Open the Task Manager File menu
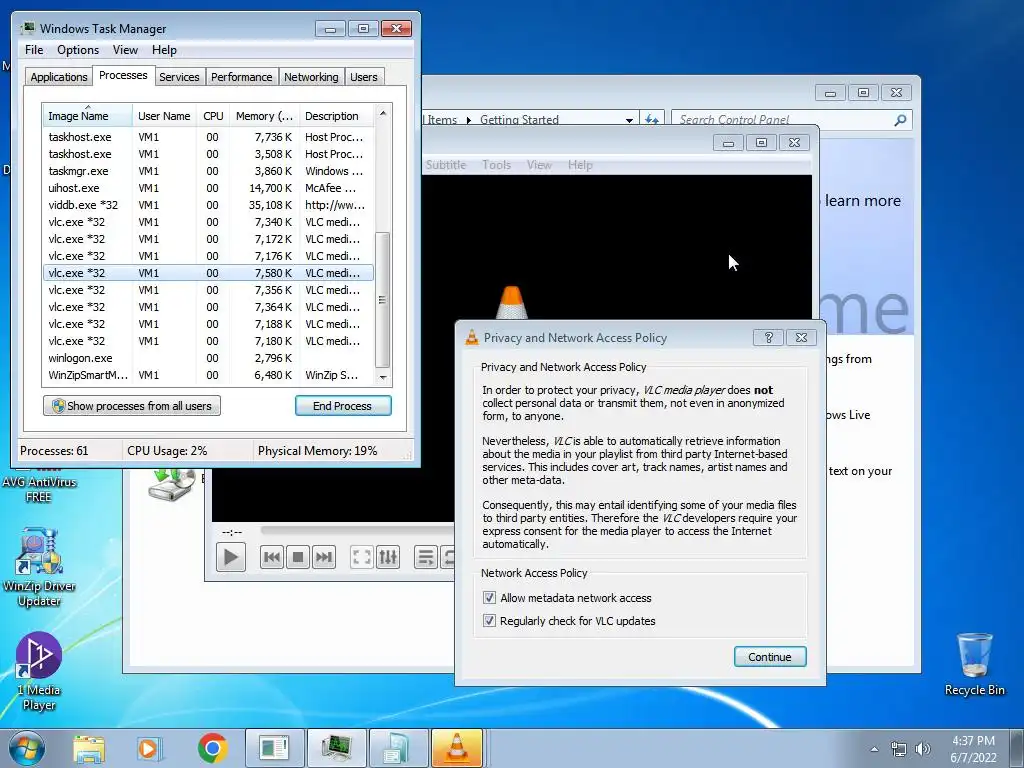The width and height of the screenshot is (1024, 768). pyautogui.click(x=34, y=50)
